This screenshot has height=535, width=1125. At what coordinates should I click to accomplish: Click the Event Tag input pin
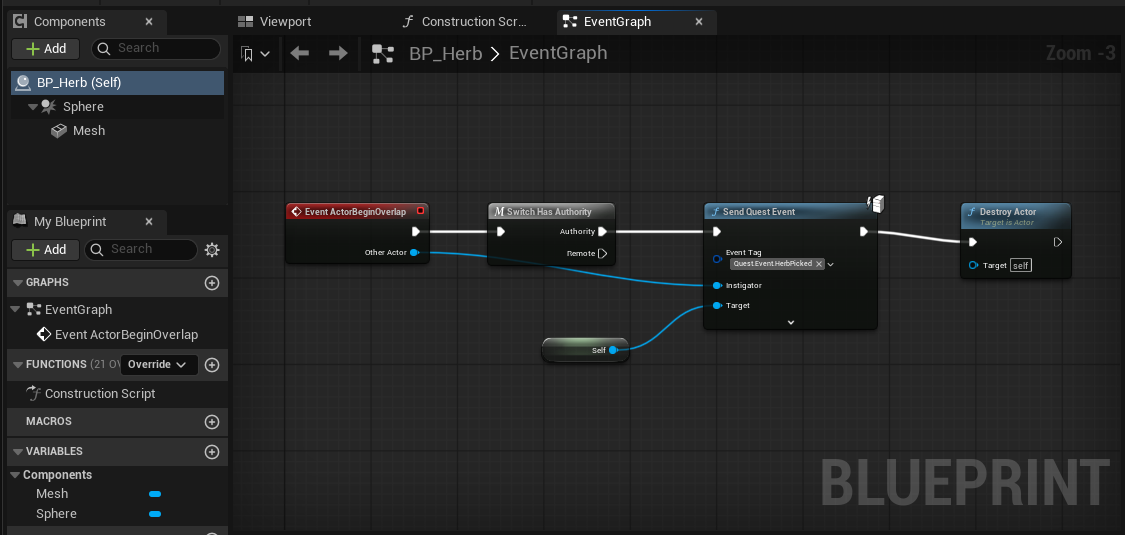point(717,259)
